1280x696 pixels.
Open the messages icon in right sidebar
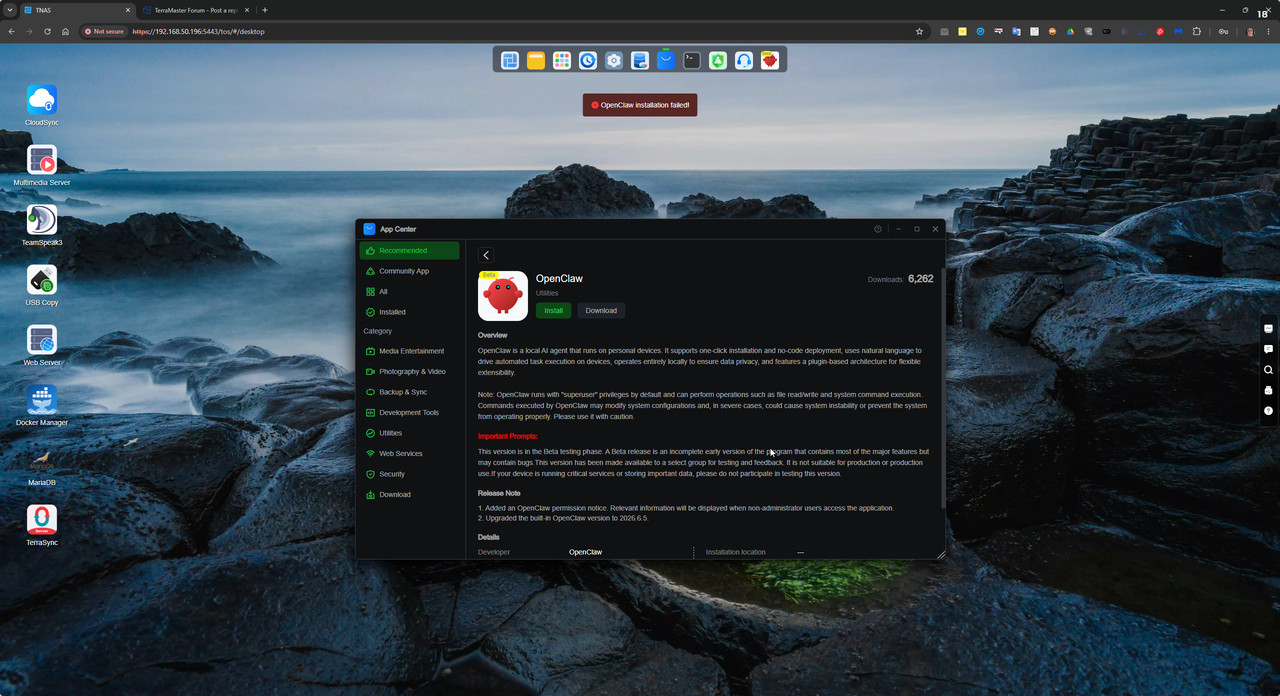coord(1268,349)
